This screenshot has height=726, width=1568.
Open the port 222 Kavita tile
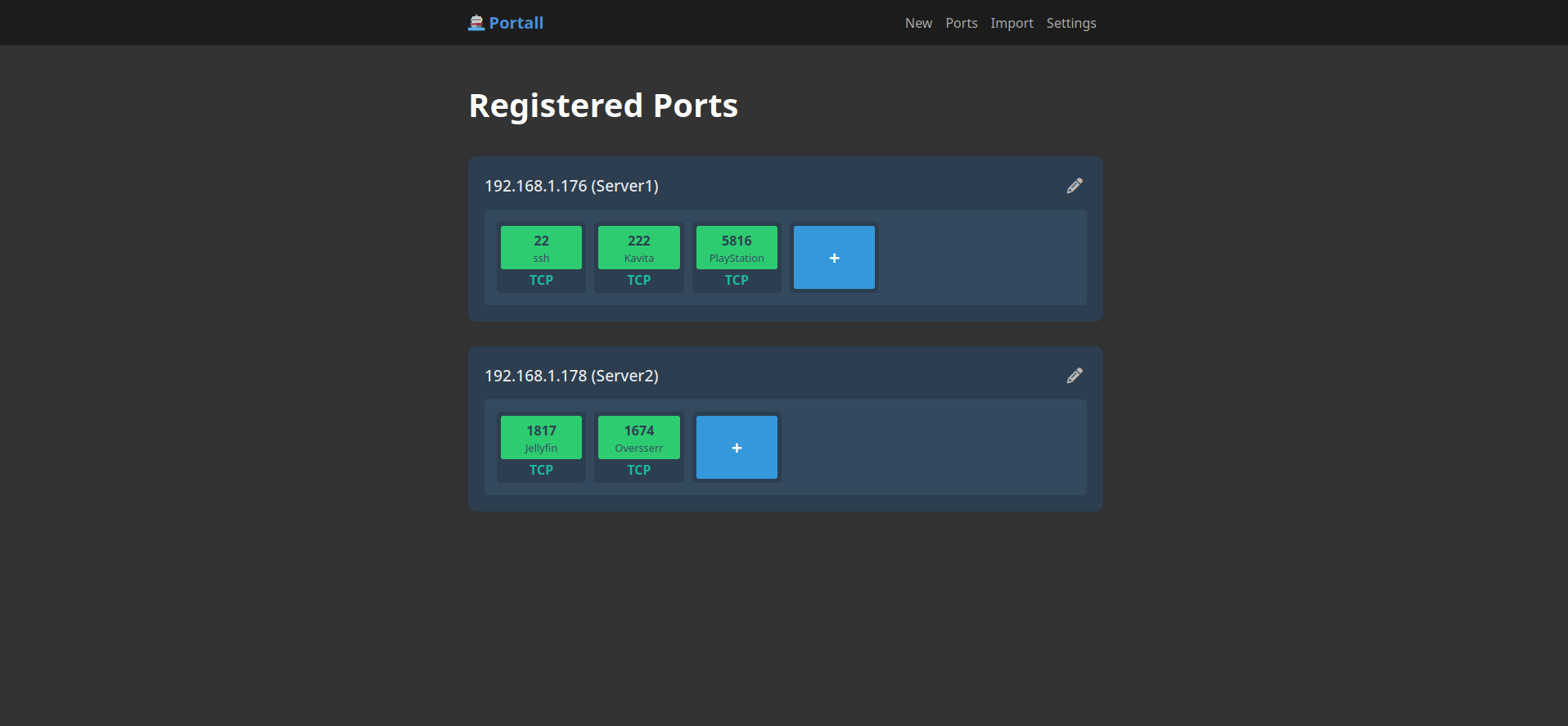click(638, 247)
